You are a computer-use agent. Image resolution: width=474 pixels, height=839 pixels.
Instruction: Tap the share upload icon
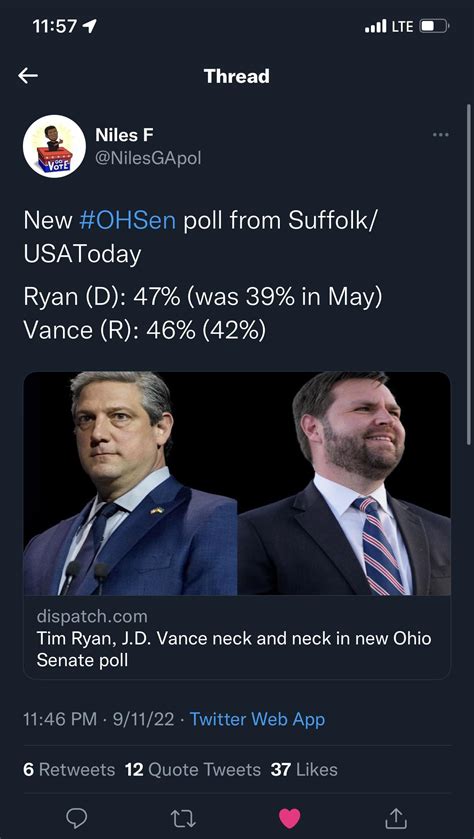[x=396, y=818]
